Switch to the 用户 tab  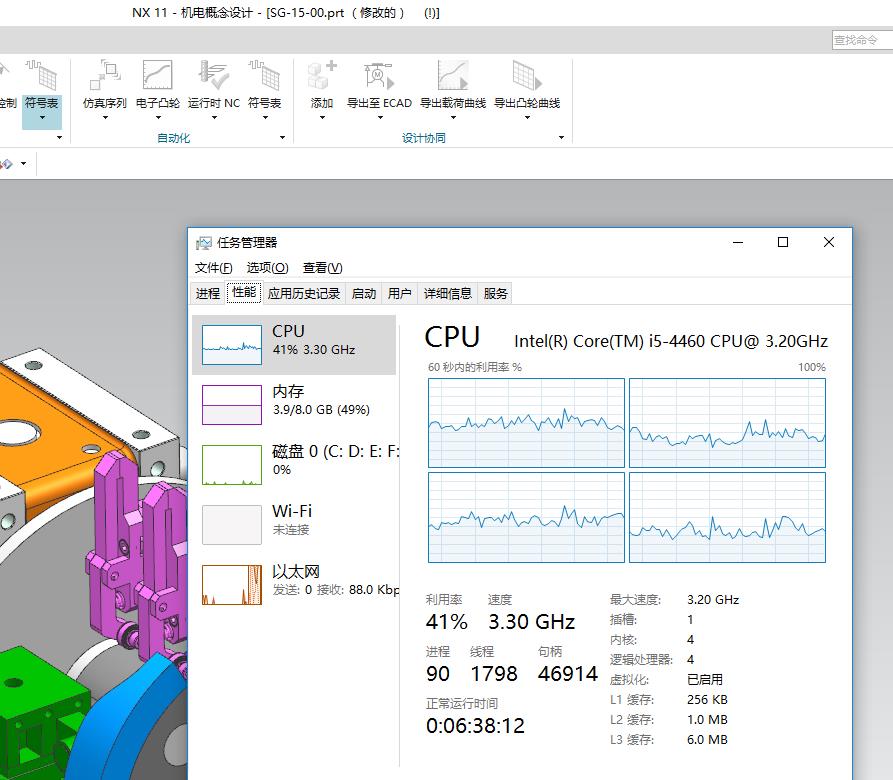point(399,293)
